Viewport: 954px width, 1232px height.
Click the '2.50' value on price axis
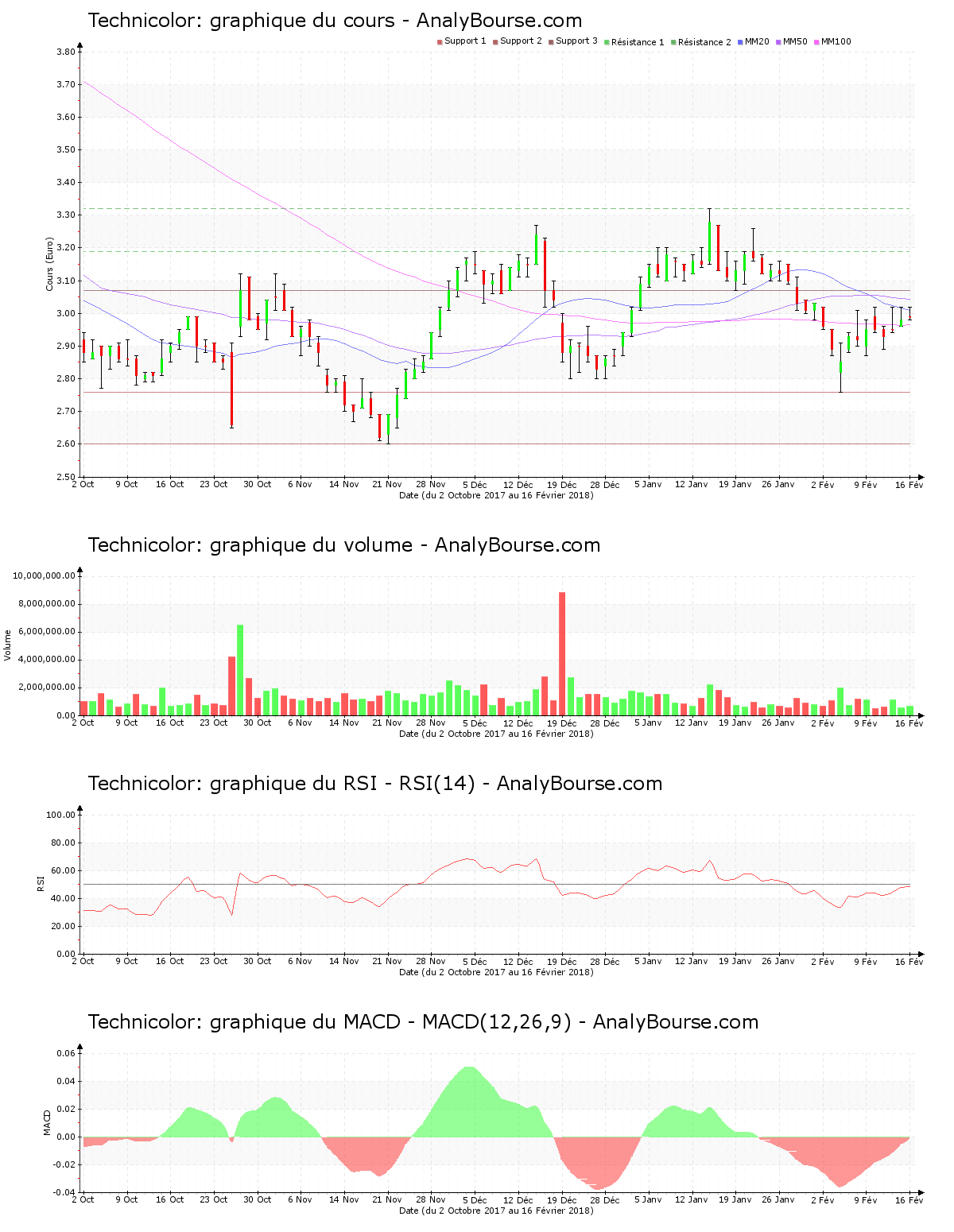point(66,477)
